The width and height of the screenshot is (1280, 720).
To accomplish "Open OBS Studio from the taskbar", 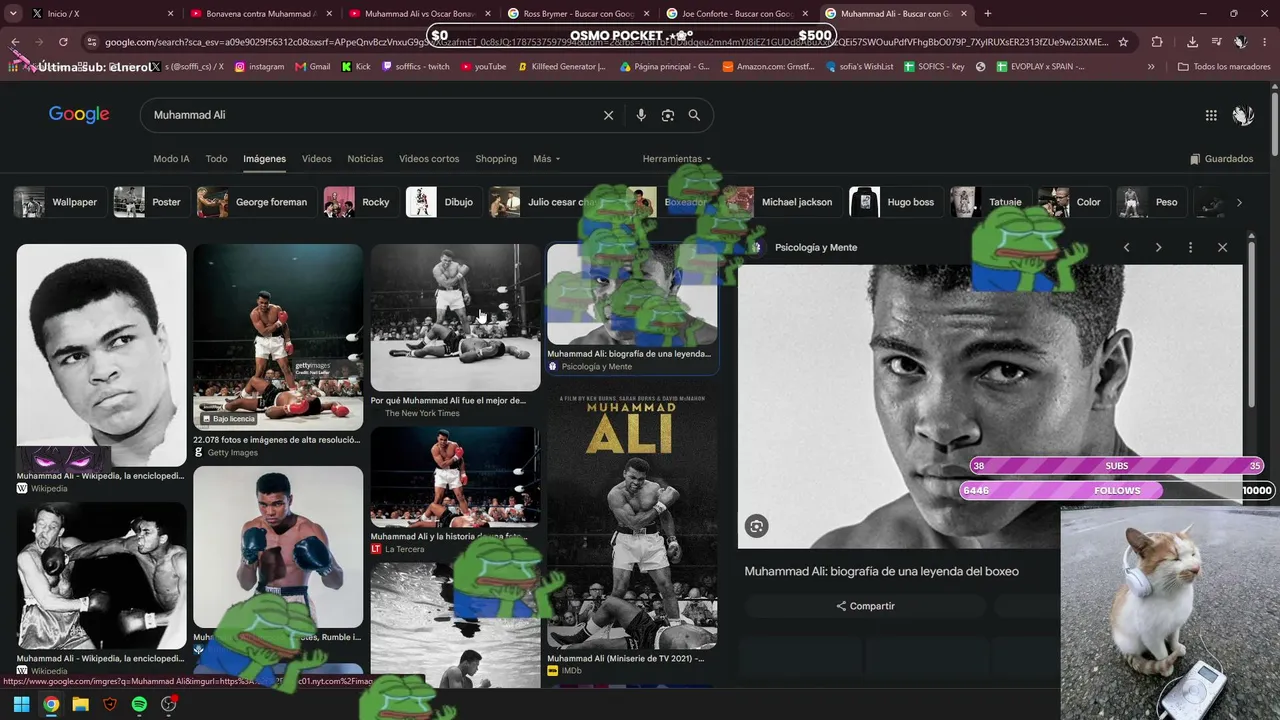I will 169,704.
